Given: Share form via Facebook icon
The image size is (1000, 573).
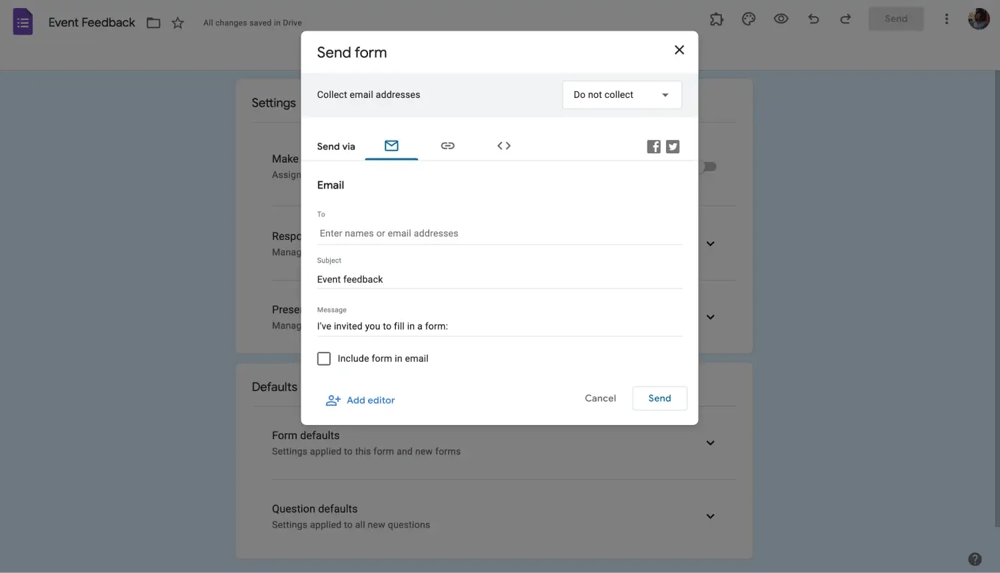Looking at the screenshot, I should pos(653,147).
